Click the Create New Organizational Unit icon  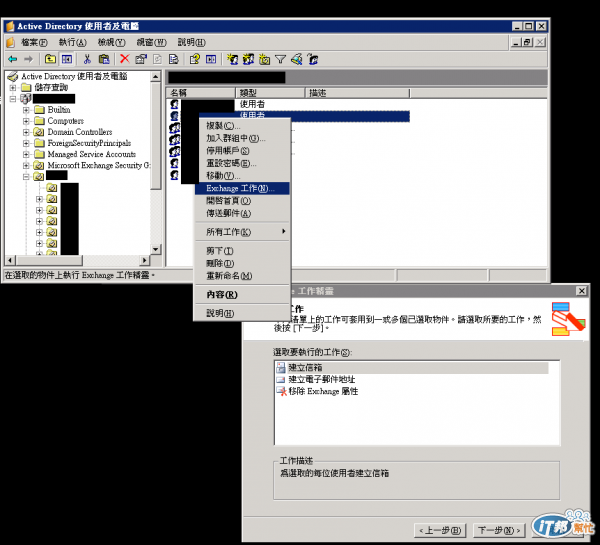pos(264,59)
